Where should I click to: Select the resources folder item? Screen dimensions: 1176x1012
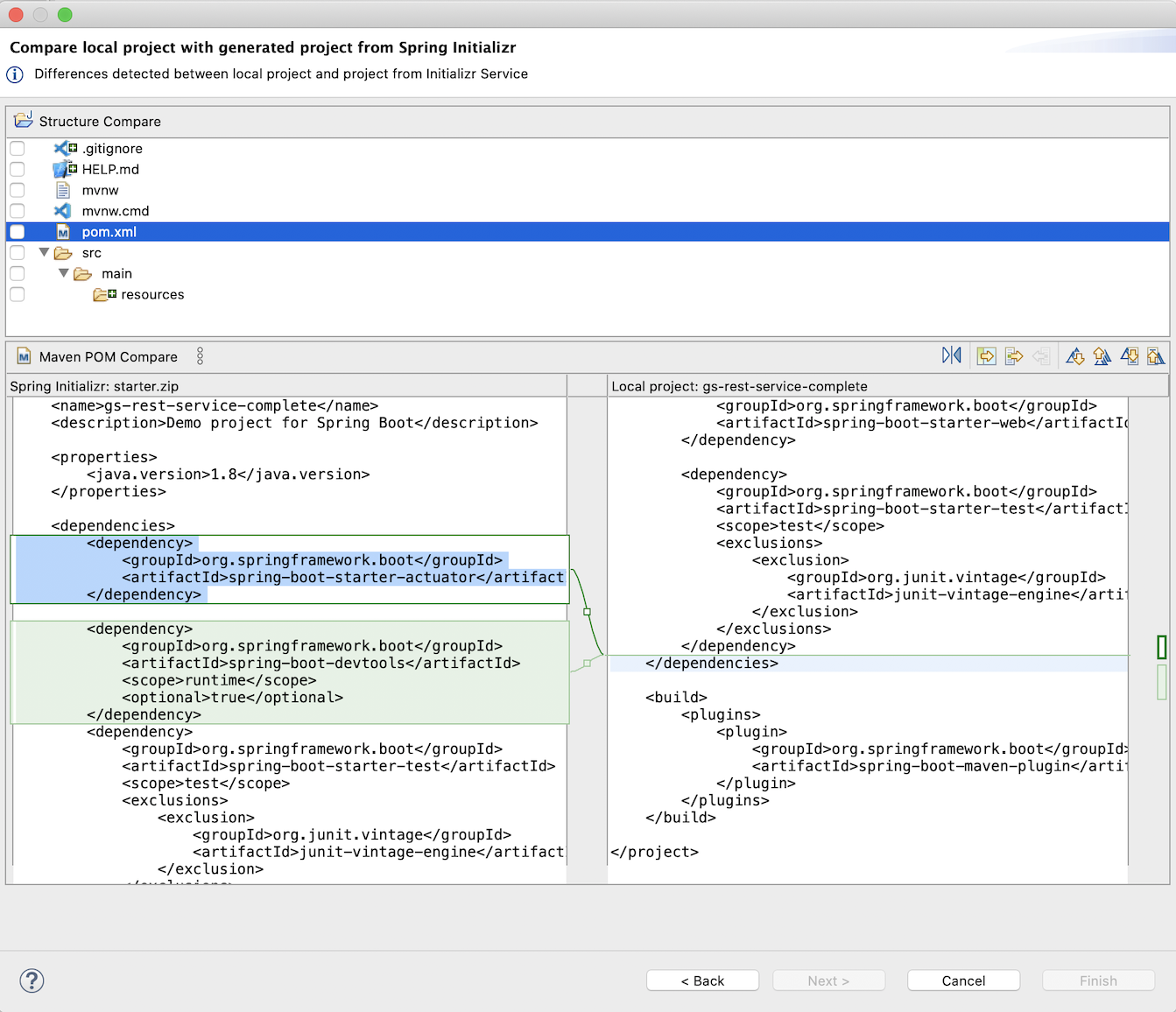(151, 295)
